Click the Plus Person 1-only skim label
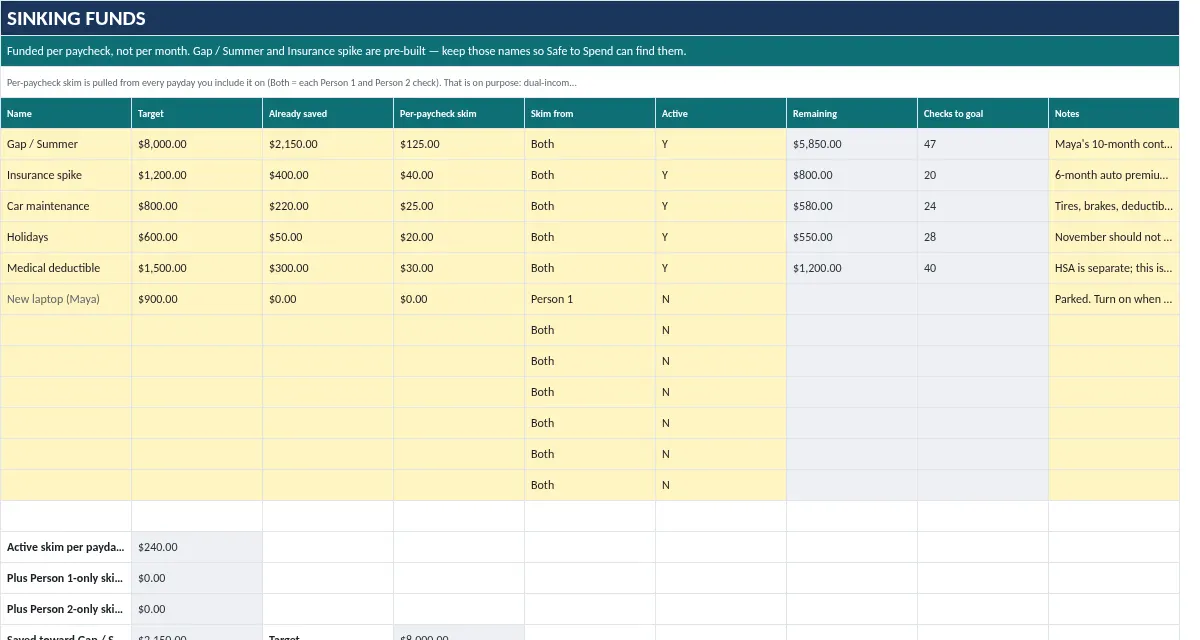The image size is (1200, 640). click(66, 578)
